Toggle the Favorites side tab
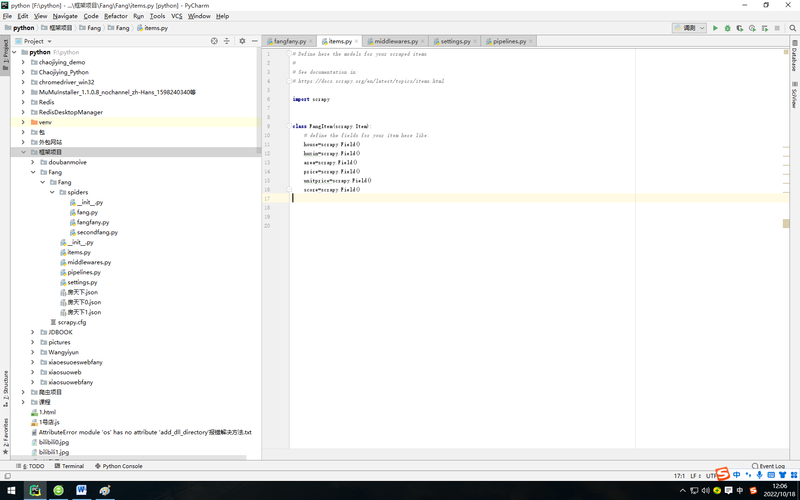800x500 pixels. [x=5, y=436]
